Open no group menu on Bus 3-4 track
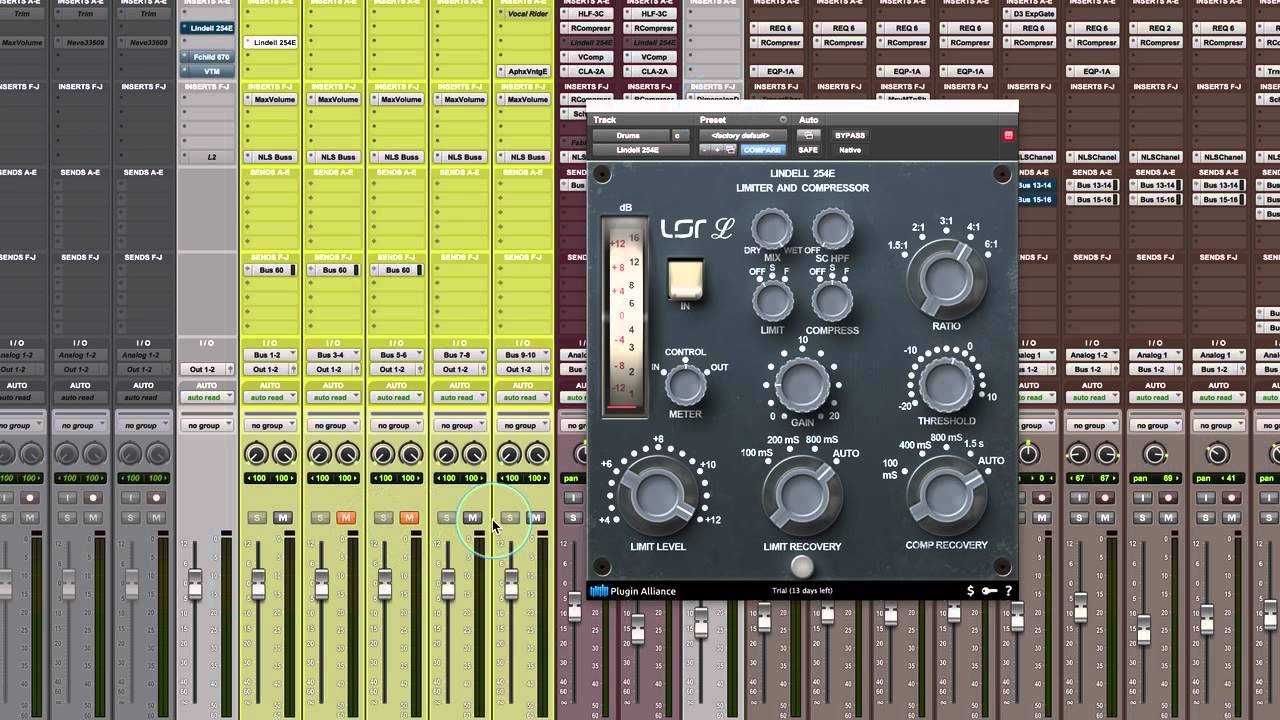 333,425
